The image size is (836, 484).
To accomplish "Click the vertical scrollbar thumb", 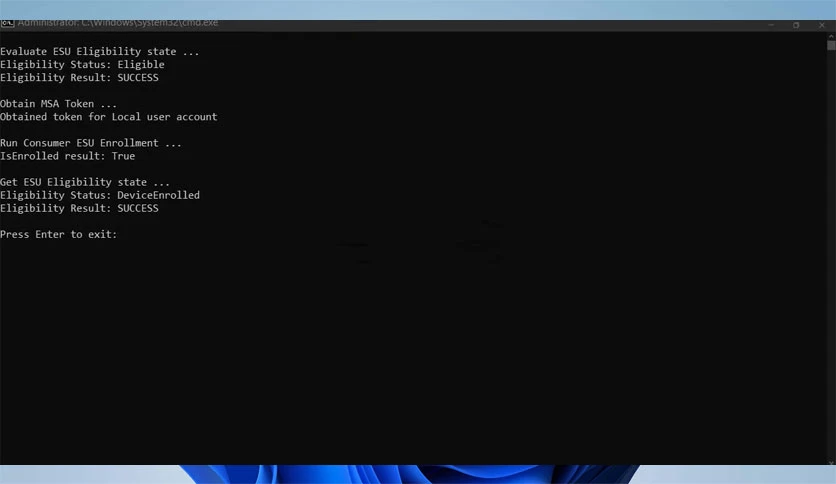I will click(x=831, y=46).
